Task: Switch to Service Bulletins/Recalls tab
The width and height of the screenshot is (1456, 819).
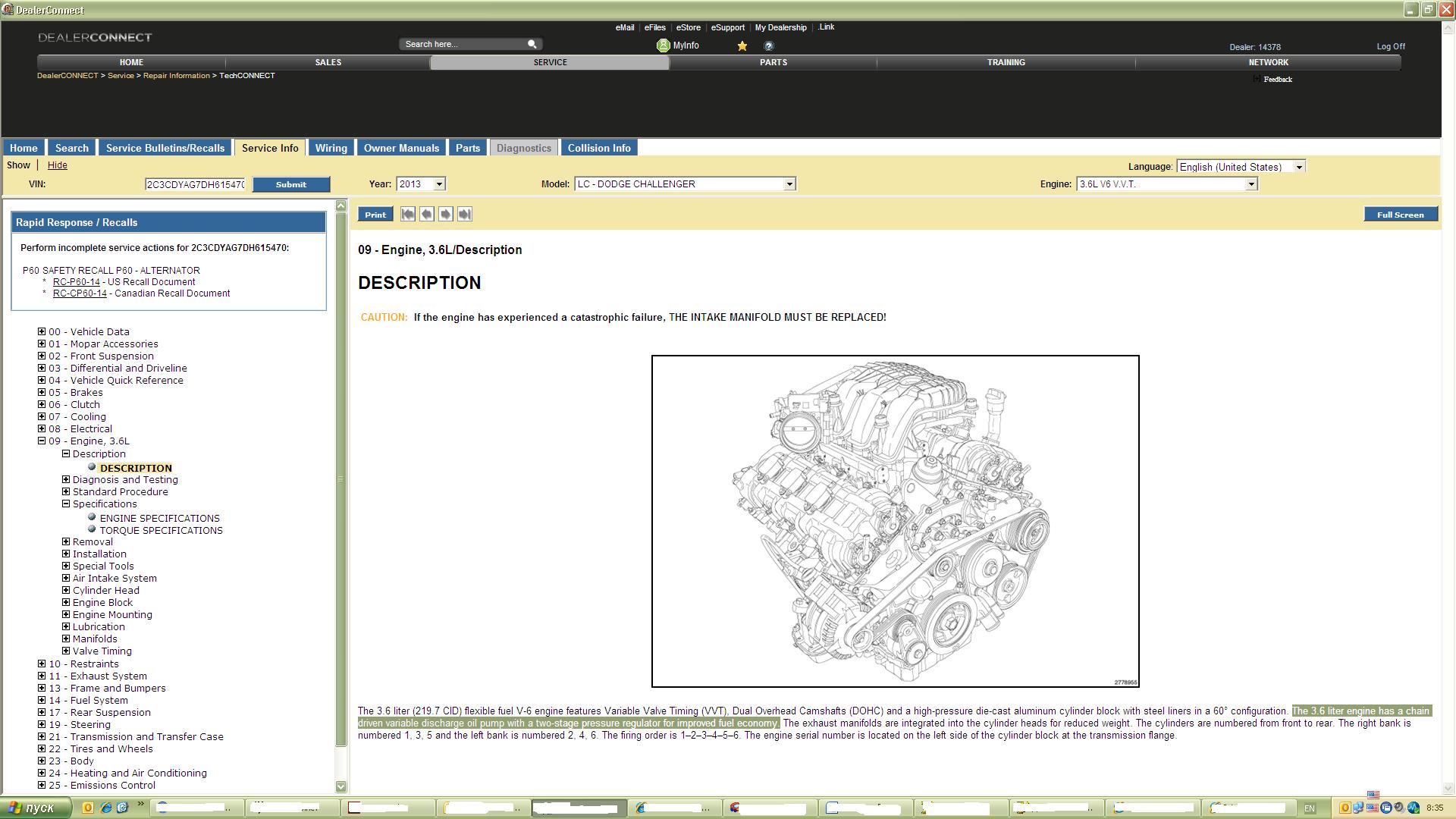Action: (x=165, y=148)
